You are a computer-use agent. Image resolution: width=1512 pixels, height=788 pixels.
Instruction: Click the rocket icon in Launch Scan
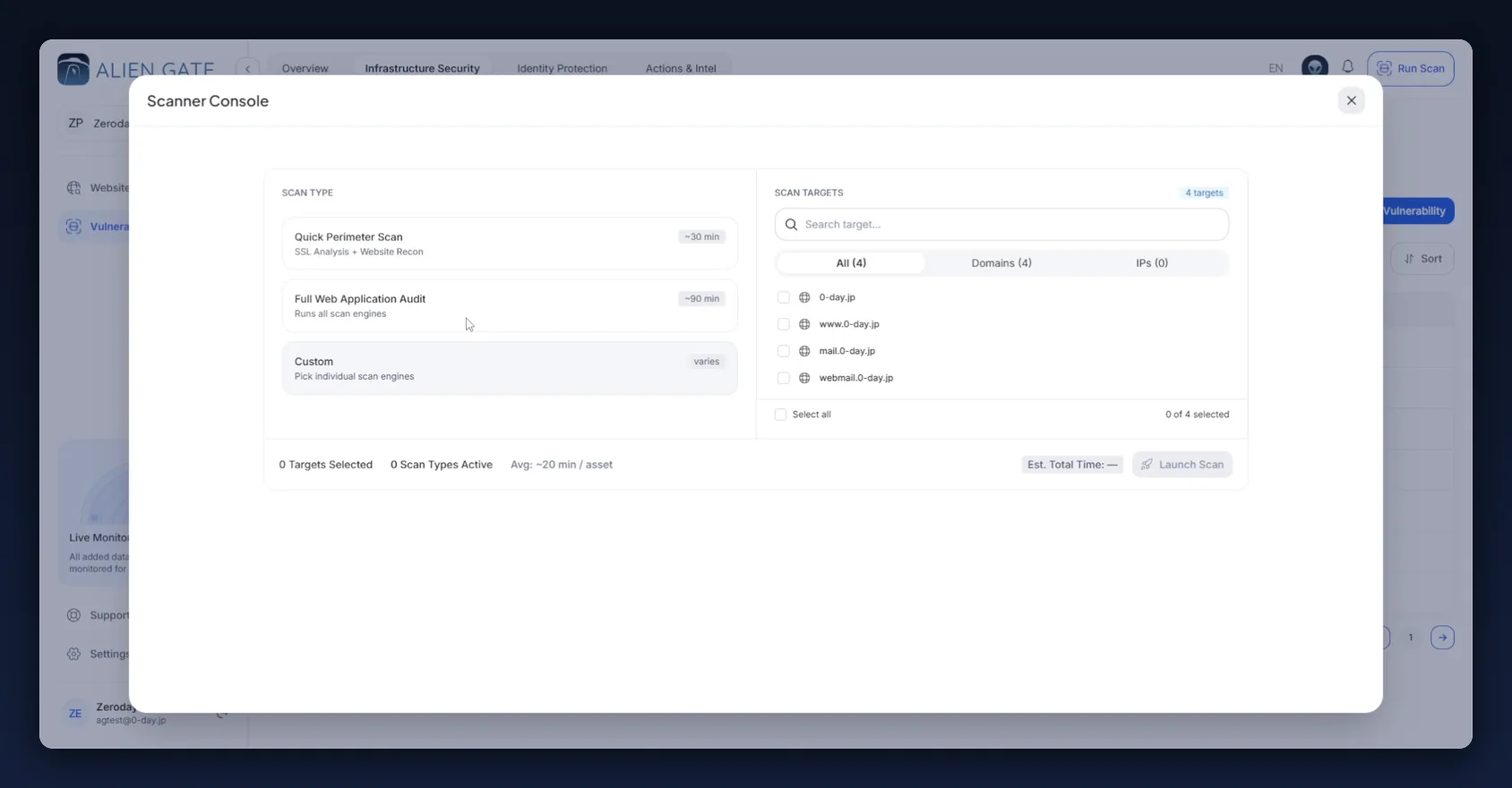point(1147,465)
